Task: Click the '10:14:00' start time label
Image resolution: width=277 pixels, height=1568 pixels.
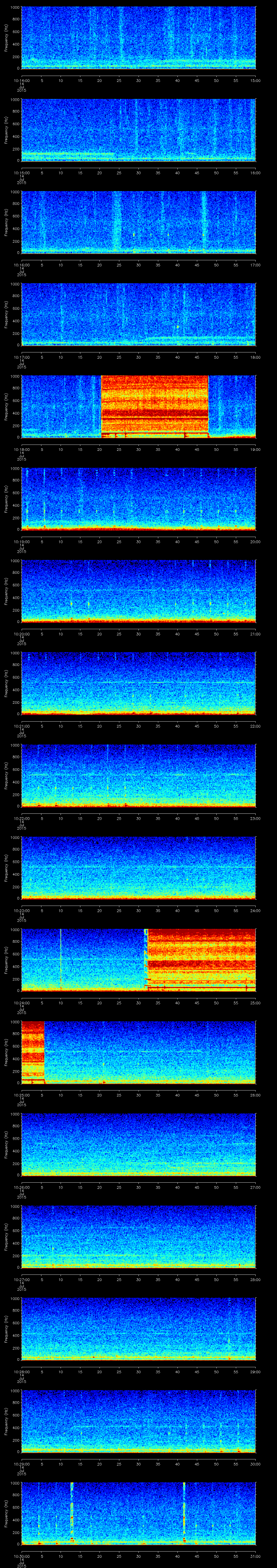Action: (21, 80)
